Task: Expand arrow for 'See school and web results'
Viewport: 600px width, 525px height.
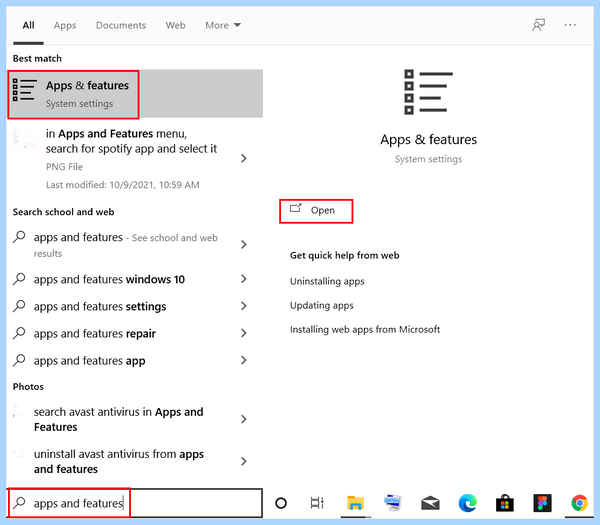Action: 244,244
